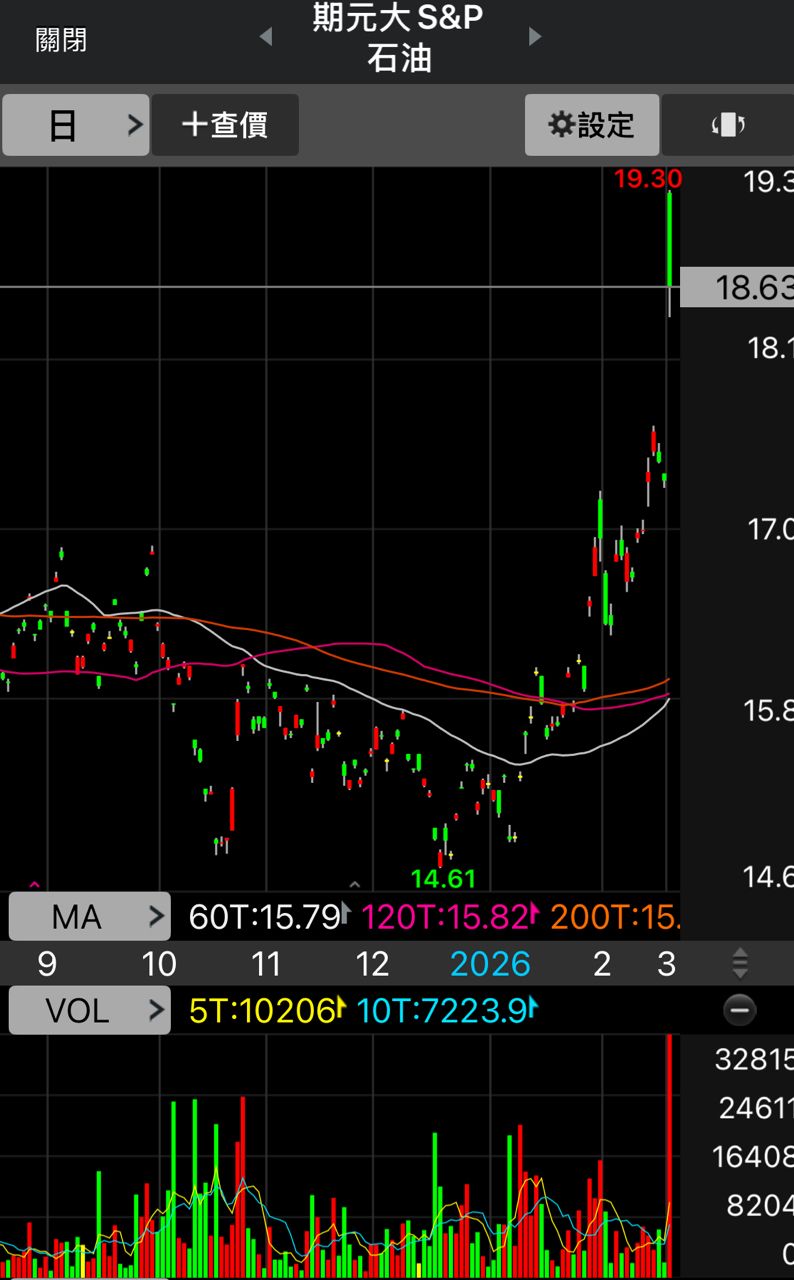This screenshot has height=1280, width=794.
Task: Collapse volume panel with minus icon
Action: (739, 1010)
